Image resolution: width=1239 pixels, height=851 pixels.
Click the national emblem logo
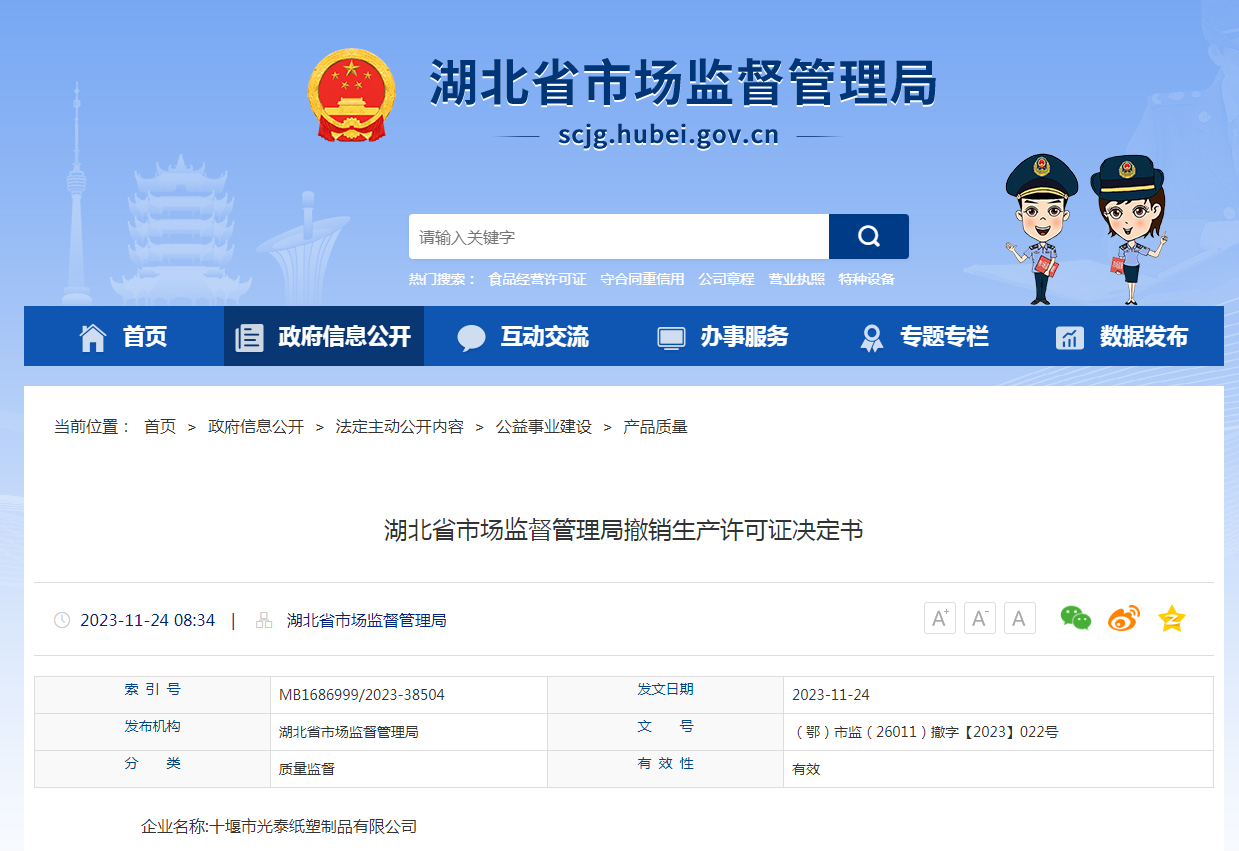[x=351, y=95]
